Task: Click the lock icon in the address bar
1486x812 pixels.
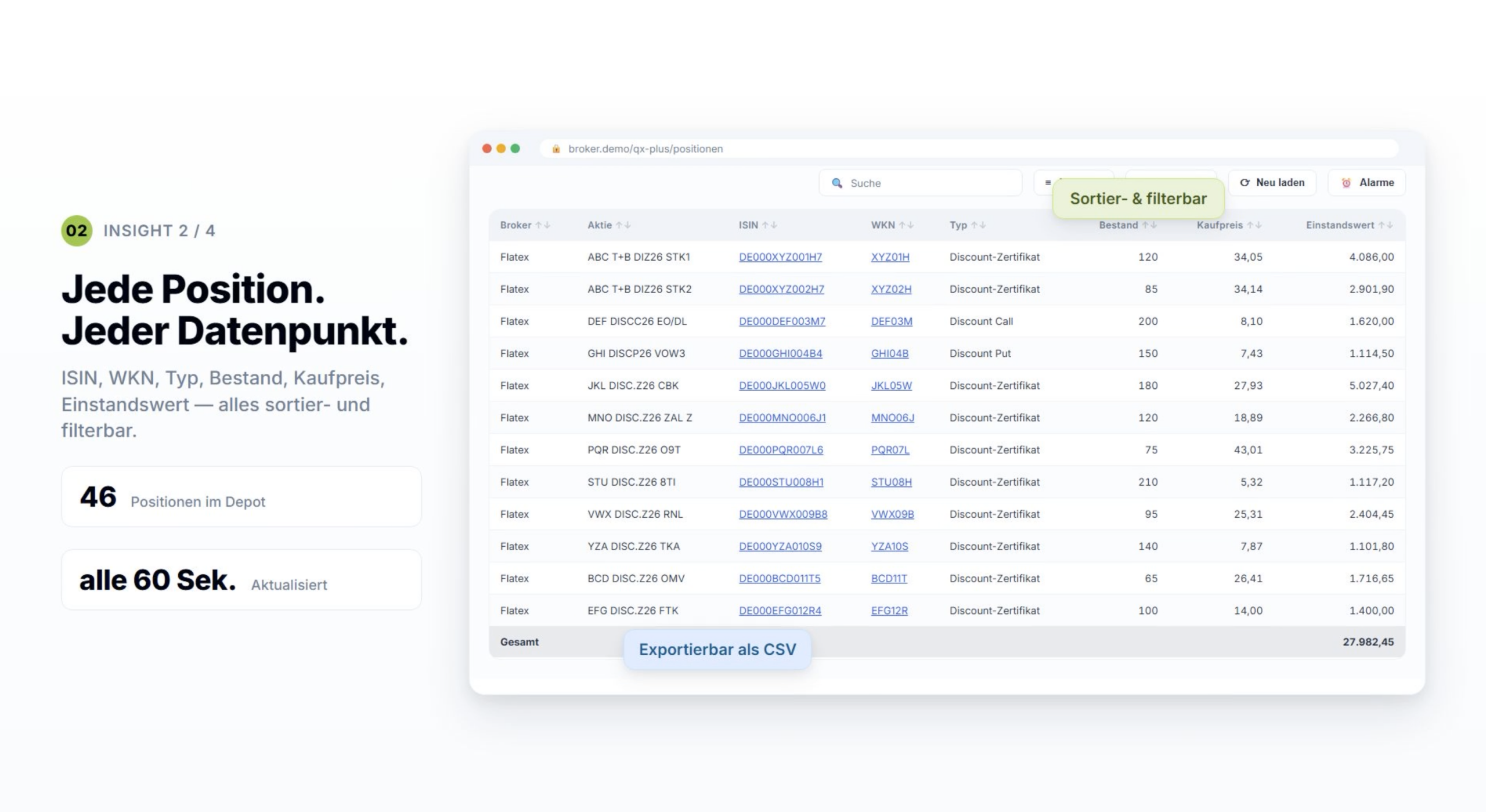Action: point(556,149)
